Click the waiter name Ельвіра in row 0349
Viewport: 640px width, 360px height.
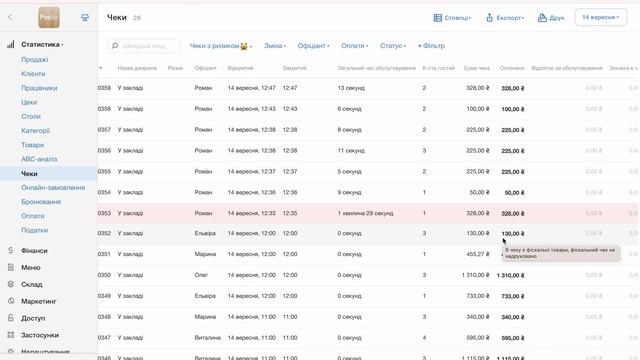point(205,296)
